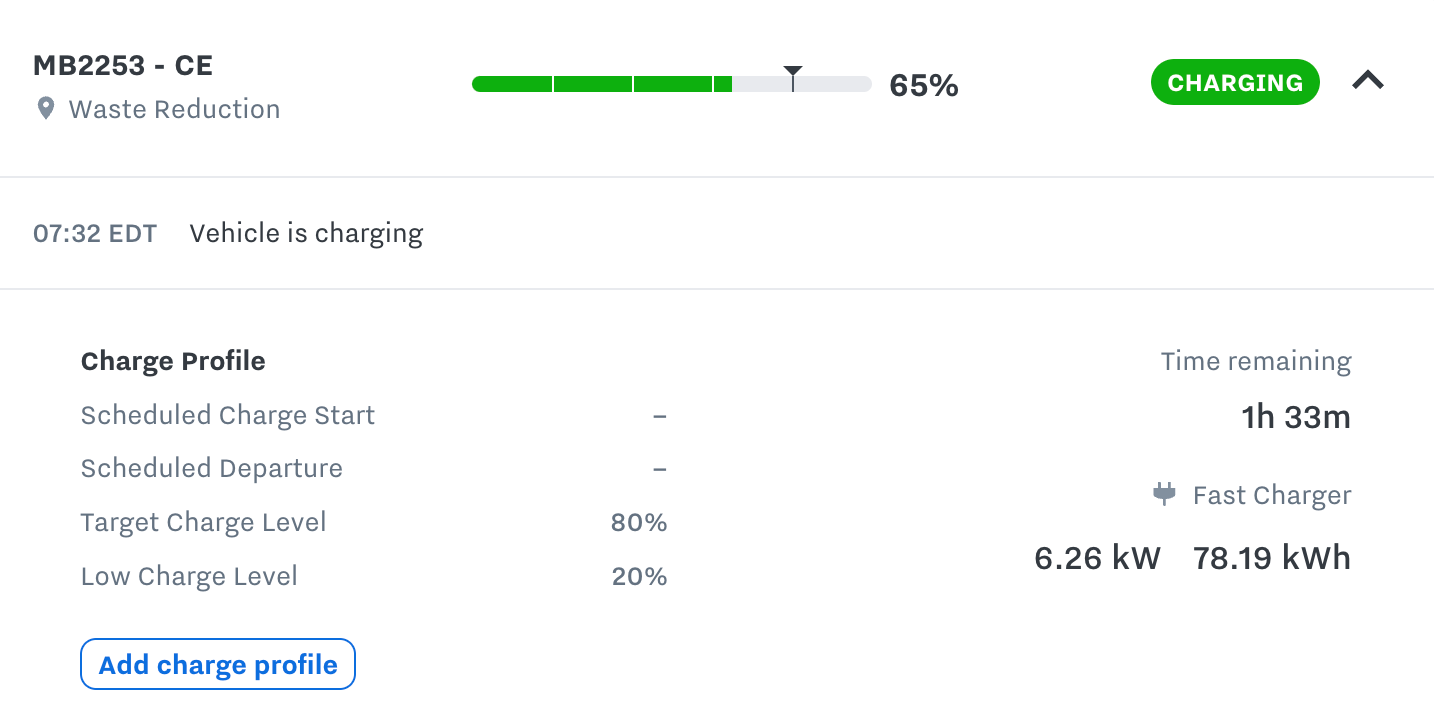Click the 07:32 EDT charging event timestamp
The image size is (1434, 726).
(95, 233)
